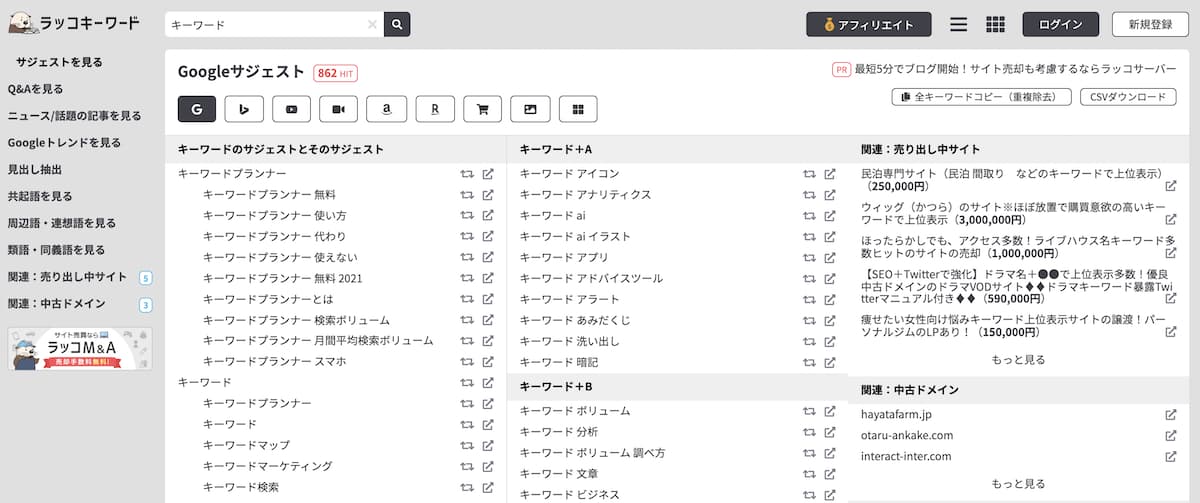The height and width of the screenshot is (503, 1200).
Task: Select the Rakuten suggest source button
Action: click(x=435, y=108)
